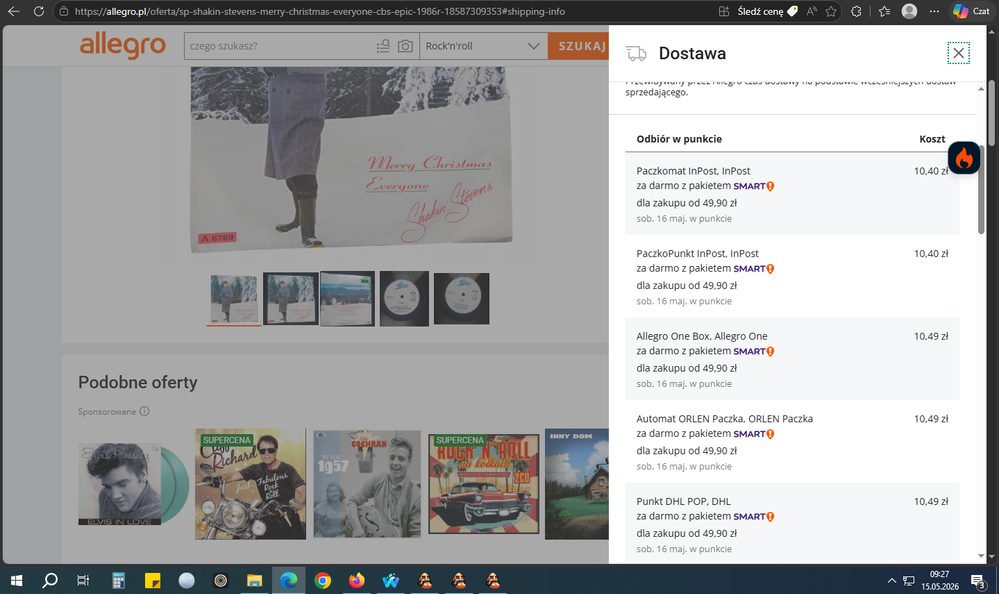Open the Inny Dom album offer
This screenshot has height=594, width=999.
tap(577, 484)
